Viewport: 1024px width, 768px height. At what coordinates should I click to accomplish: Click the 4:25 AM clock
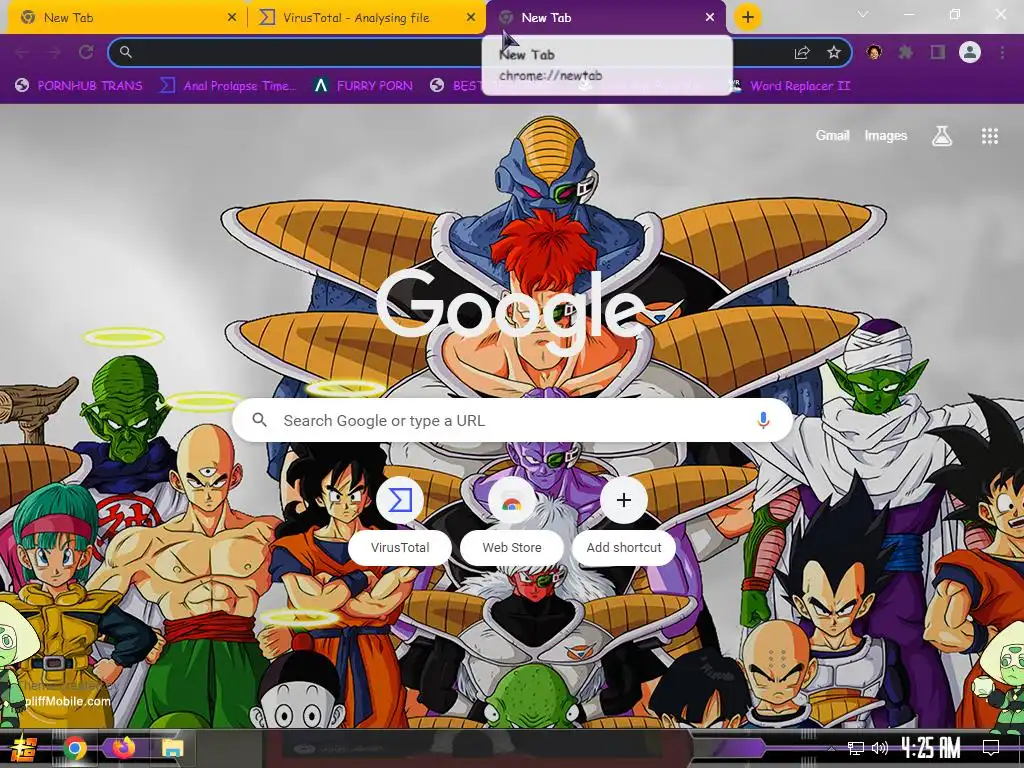(931, 748)
